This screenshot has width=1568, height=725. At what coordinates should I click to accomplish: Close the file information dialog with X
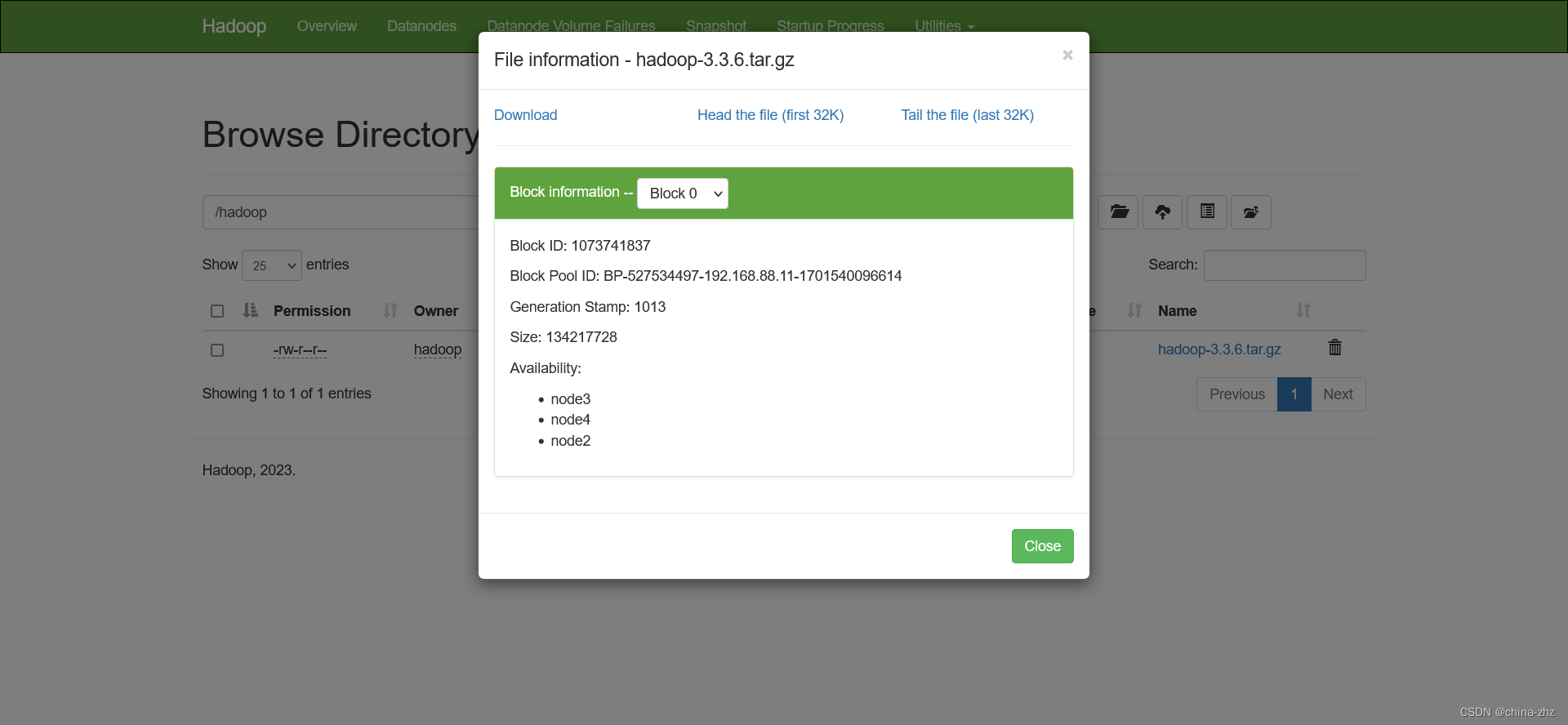(1067, 55)
